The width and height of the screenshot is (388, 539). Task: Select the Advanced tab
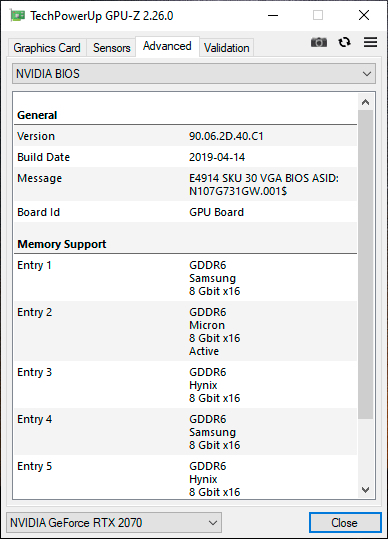[x=167, y=46]
